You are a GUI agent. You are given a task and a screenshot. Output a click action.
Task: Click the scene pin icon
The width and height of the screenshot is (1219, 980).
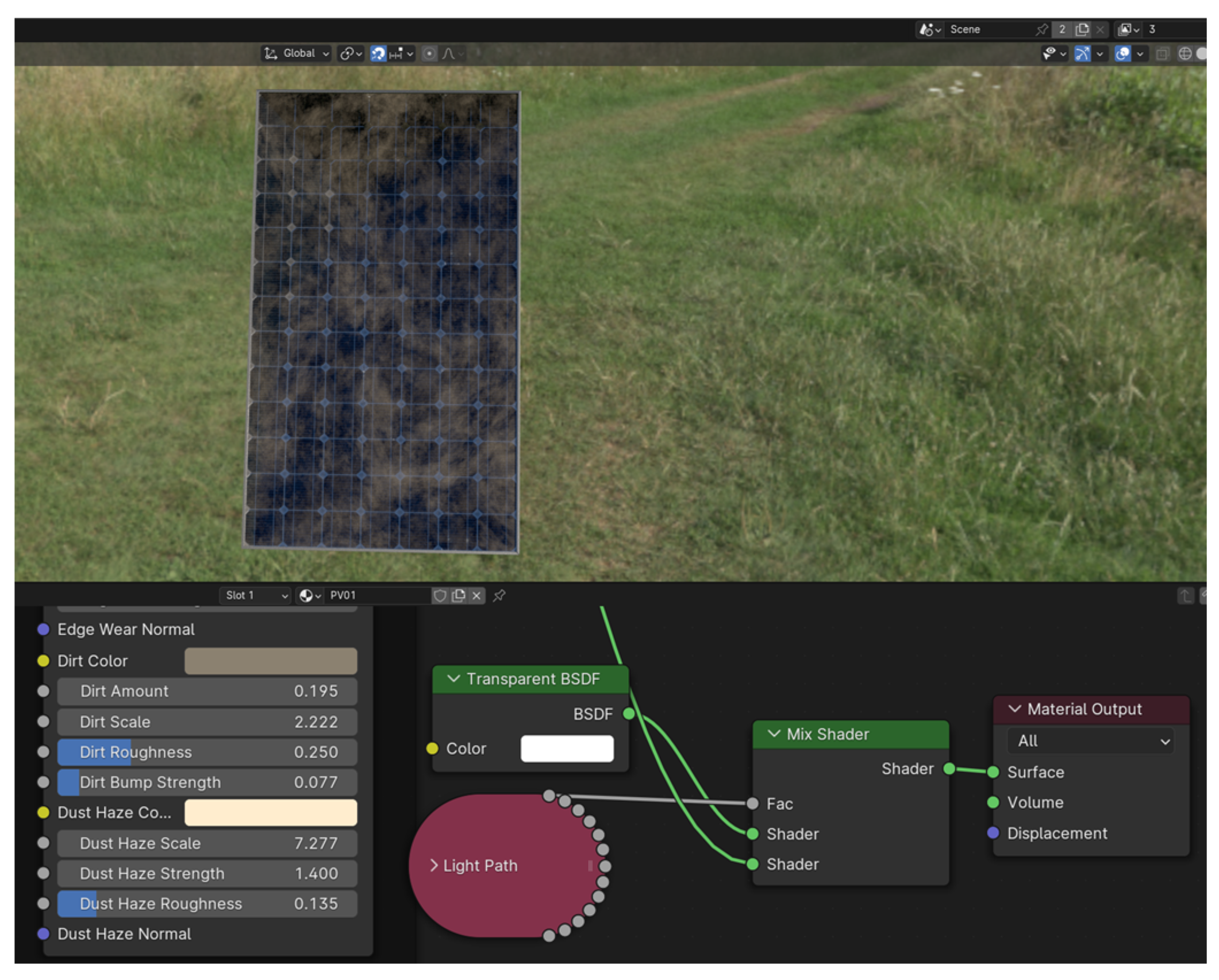pos(1041,29)
